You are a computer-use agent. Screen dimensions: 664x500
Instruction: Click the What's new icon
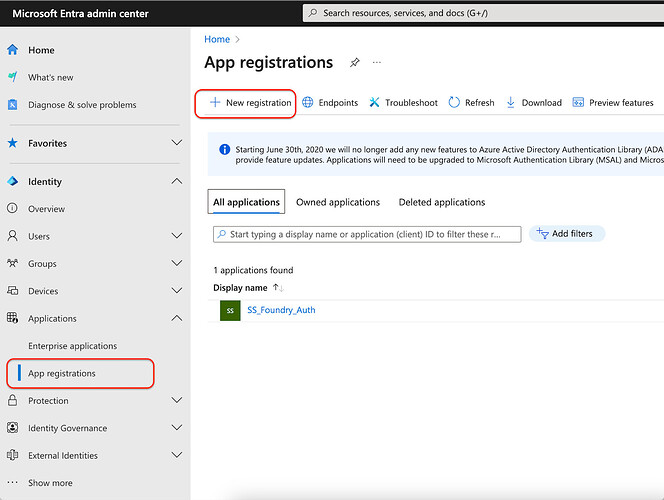[x=13, y=77]
